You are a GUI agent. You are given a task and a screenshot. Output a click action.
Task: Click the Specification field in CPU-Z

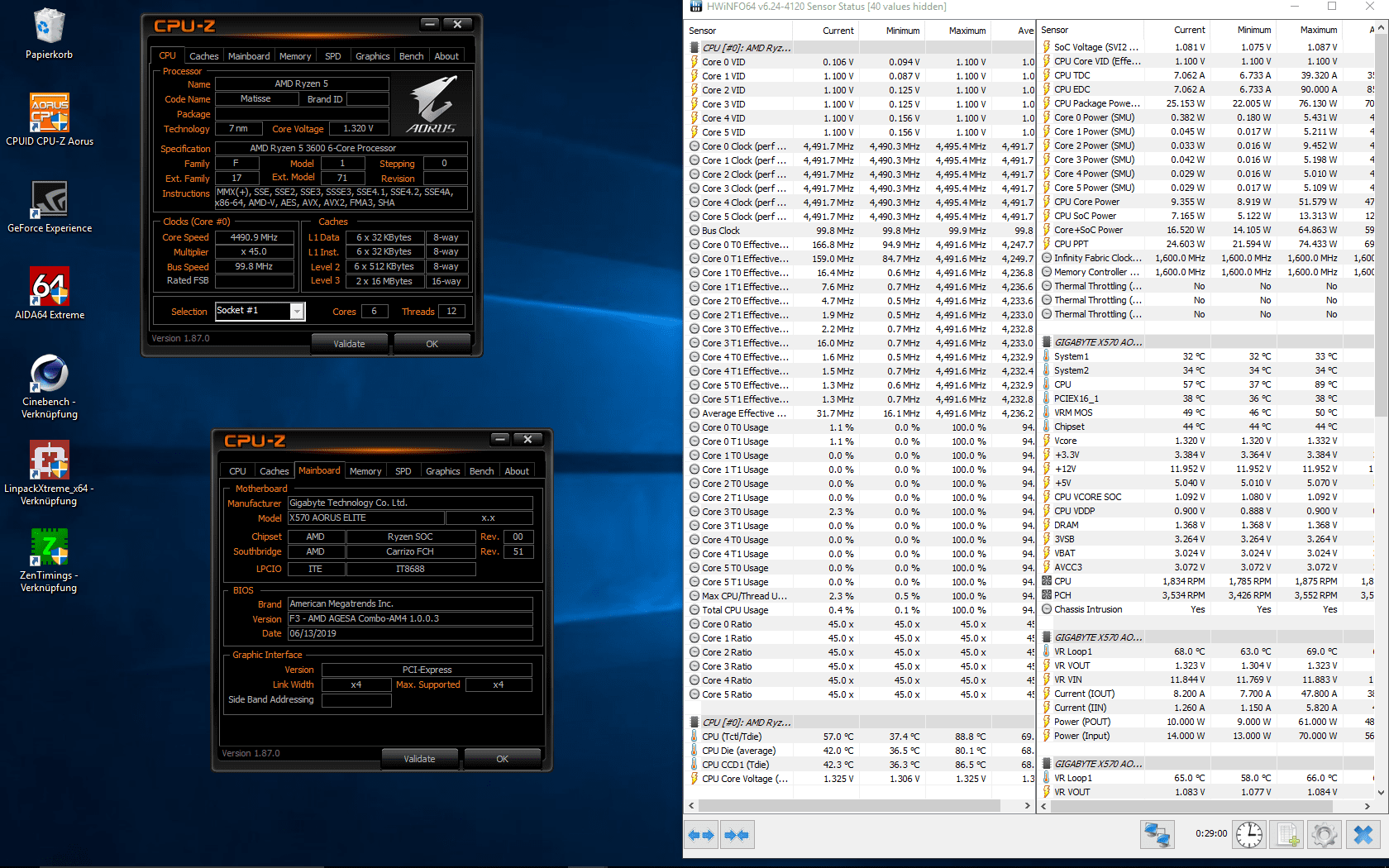point(341,148)
